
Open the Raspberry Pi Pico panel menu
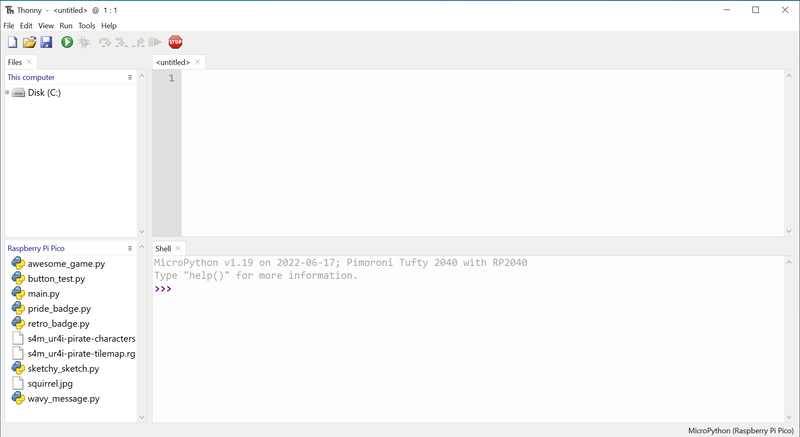[130, 248]
